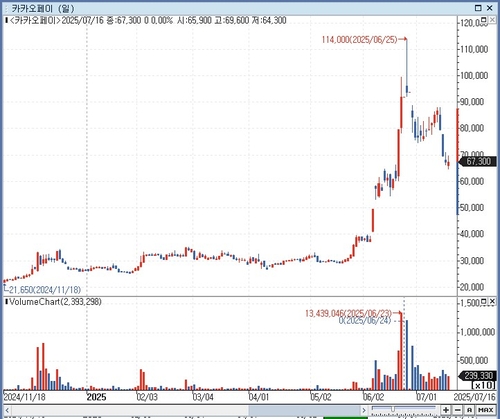Click the x10 volume scale label

[483, 385]
